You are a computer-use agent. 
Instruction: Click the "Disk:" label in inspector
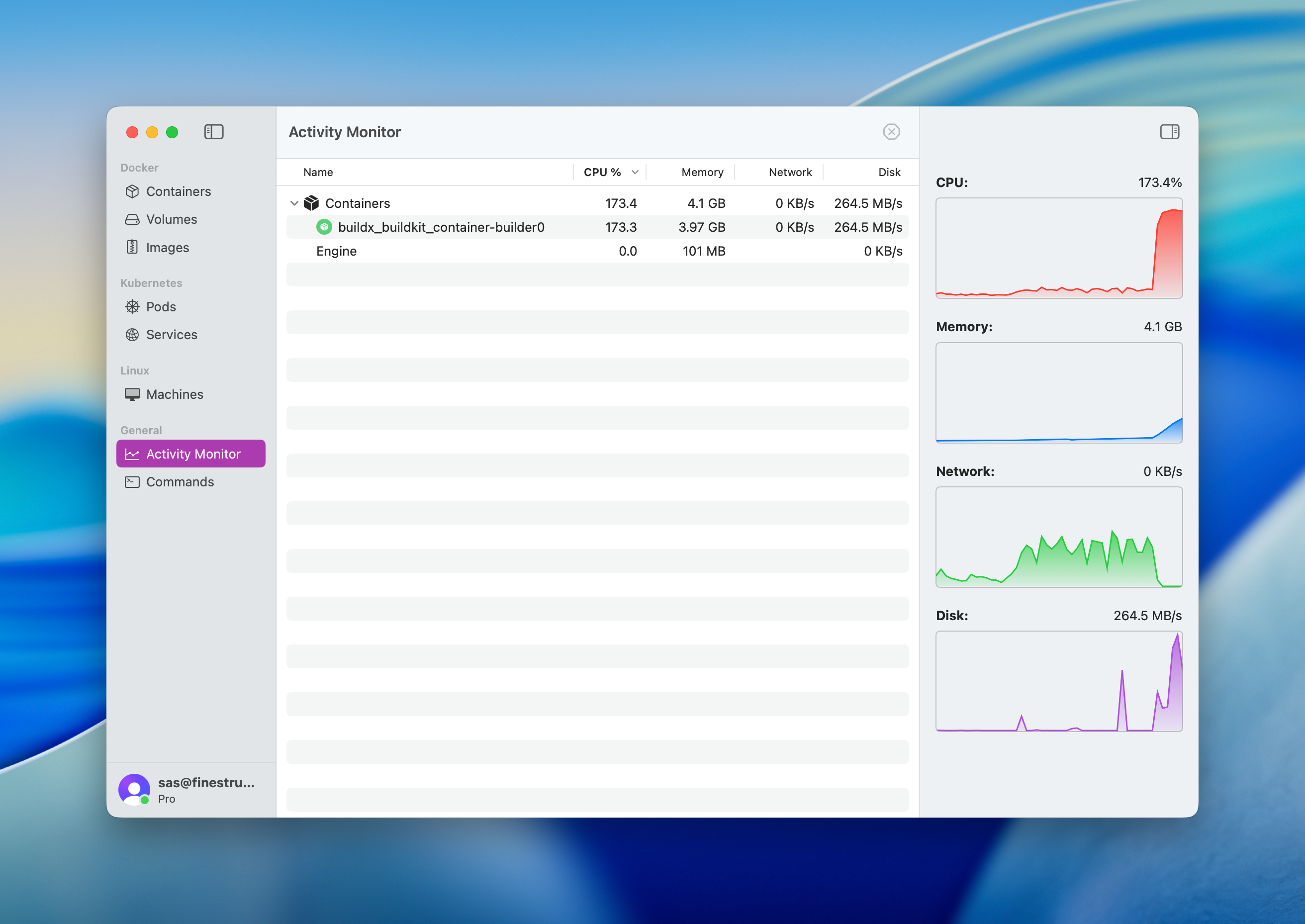(x=952, y=616)
